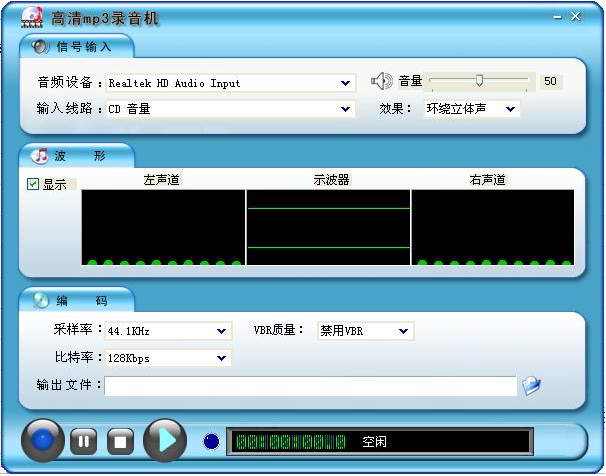Select the 编码 tab
This screenshot has height=476, width=606.
[x=77, y=300]
